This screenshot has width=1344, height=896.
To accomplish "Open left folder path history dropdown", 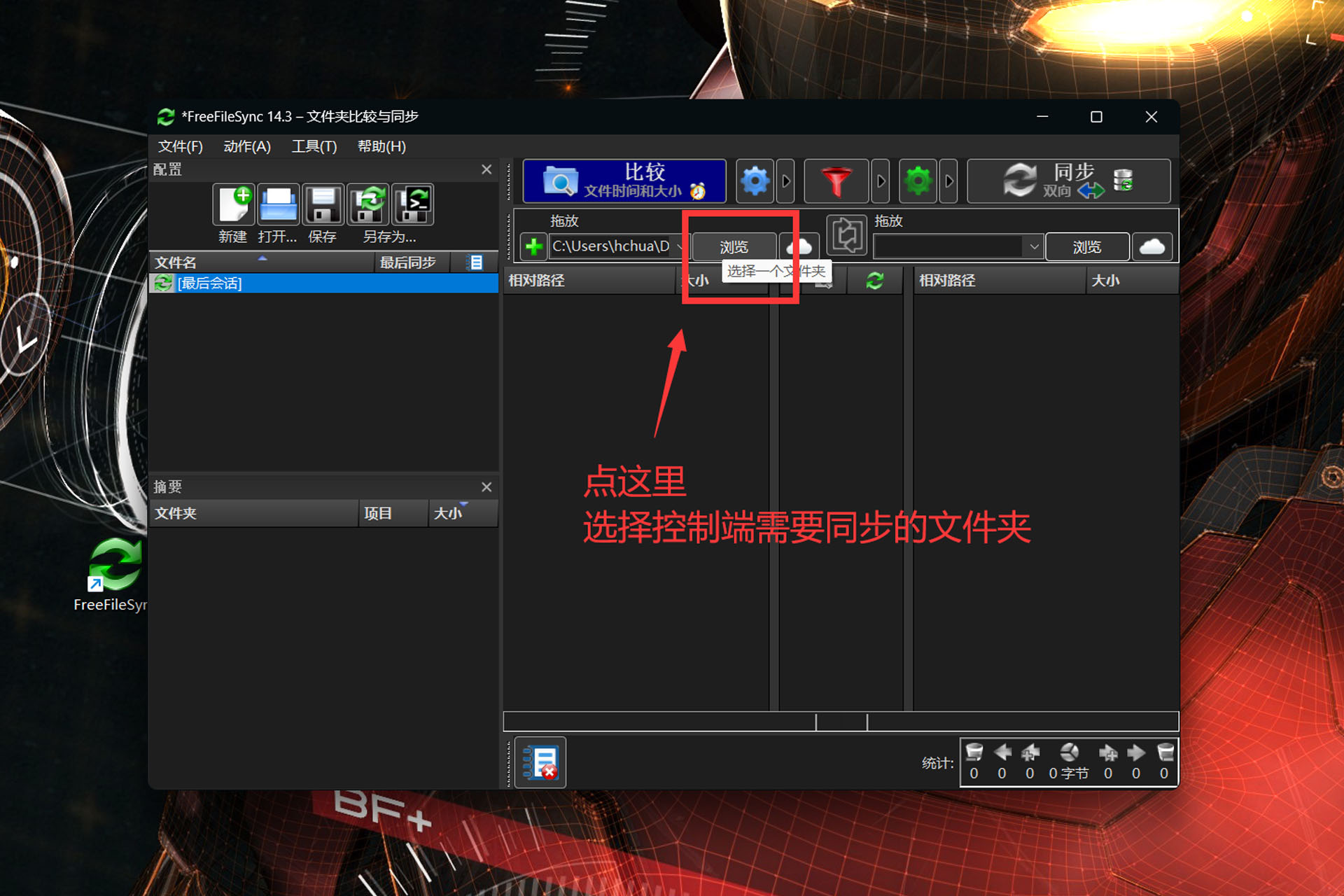I will coord(680,246).
